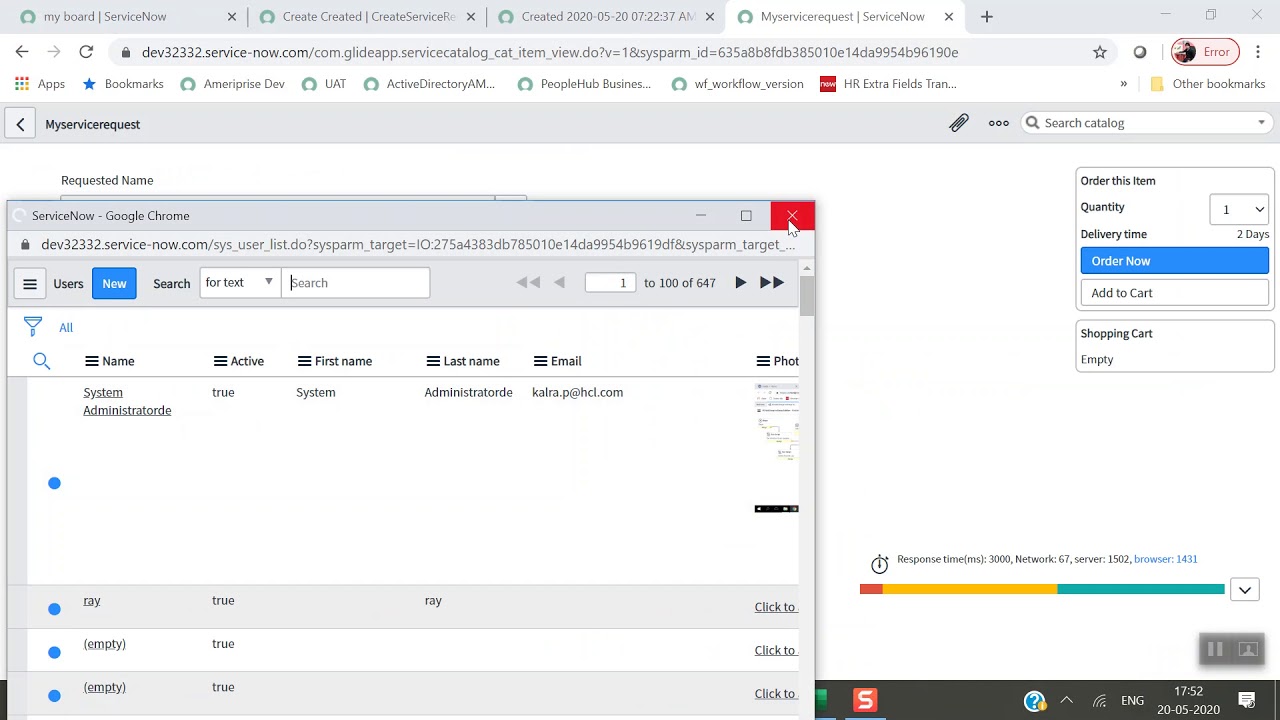This screenshot has height=720, width=1280.
Task: Jump to last page of users
Action: click(772, 283)
